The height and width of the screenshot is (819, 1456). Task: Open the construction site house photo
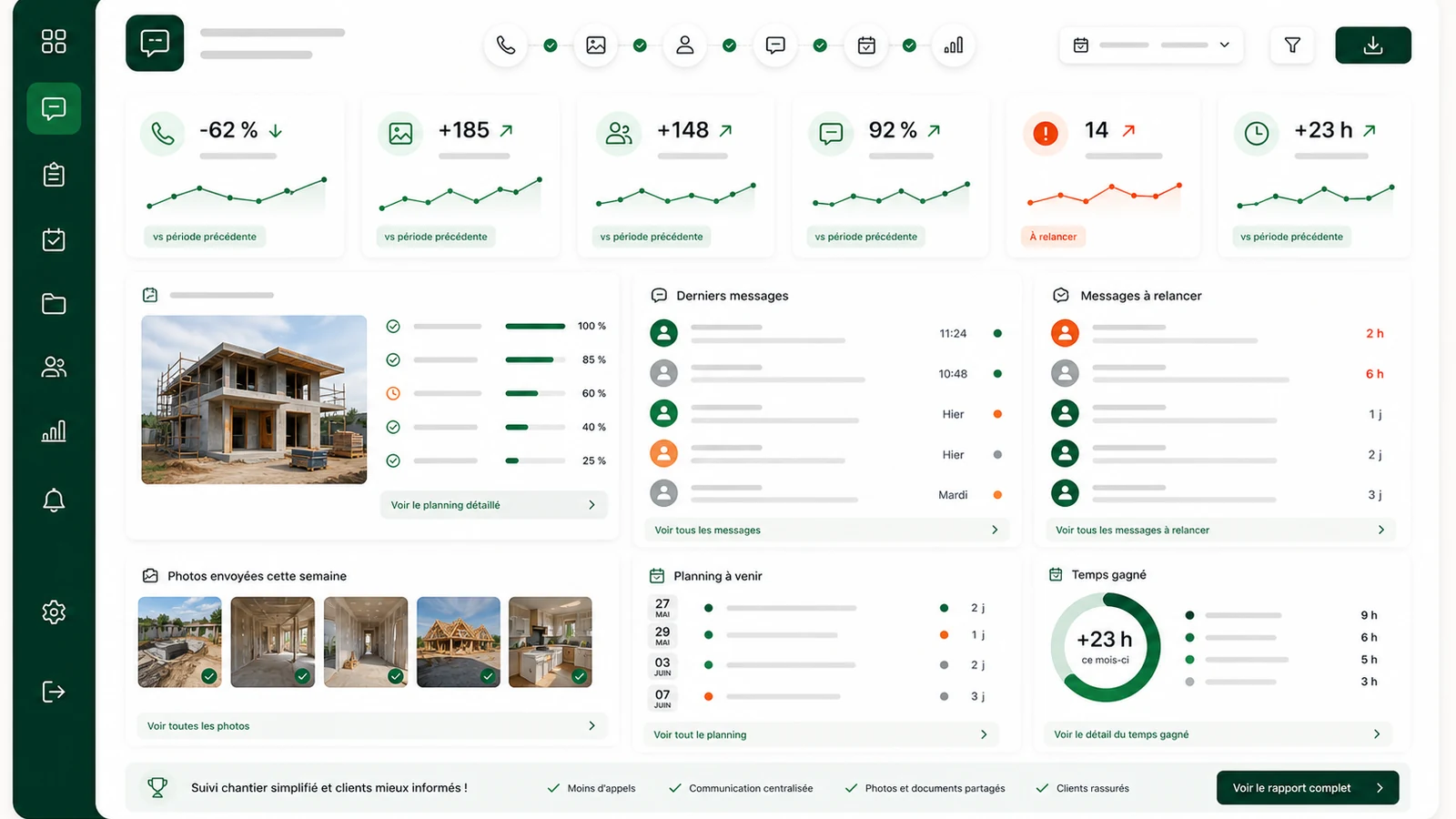254,399
